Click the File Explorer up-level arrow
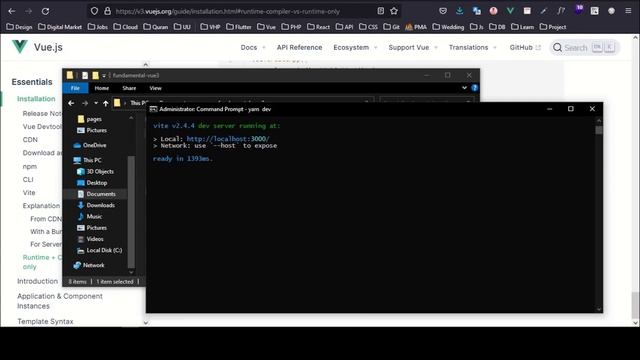Screen dimensions: 640x360 coord(106,103)
